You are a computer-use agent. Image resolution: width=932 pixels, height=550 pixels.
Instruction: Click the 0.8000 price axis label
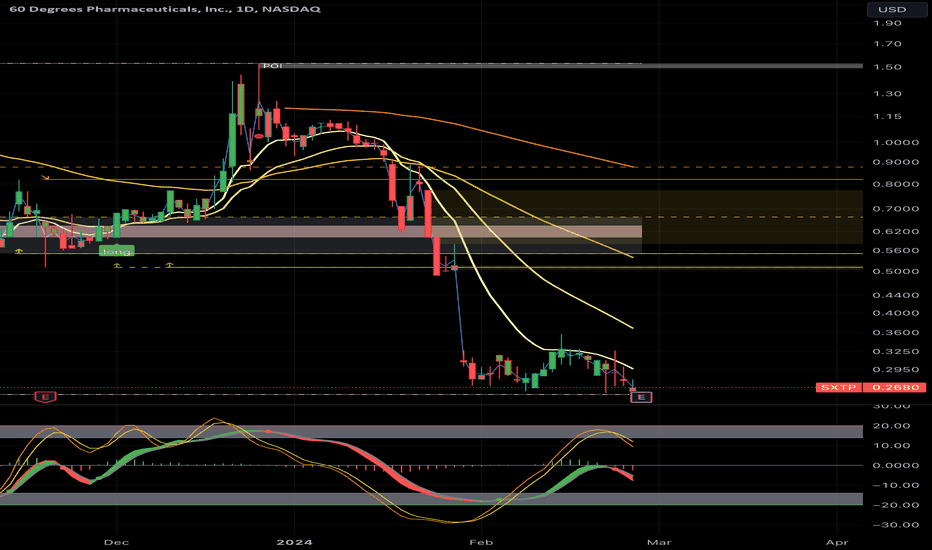pos(896,184)
